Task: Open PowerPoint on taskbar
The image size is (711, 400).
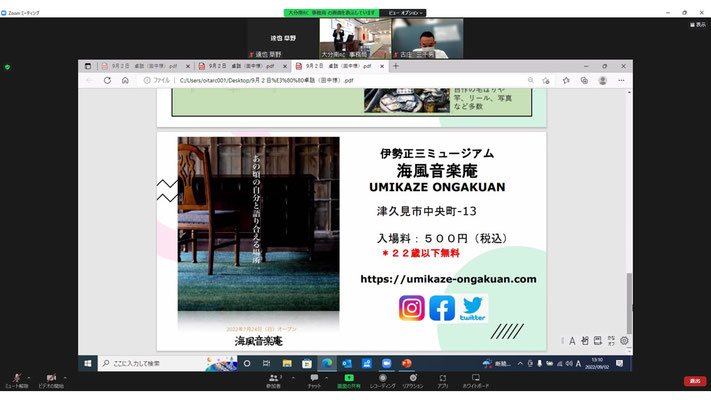Action: point(406,363)
